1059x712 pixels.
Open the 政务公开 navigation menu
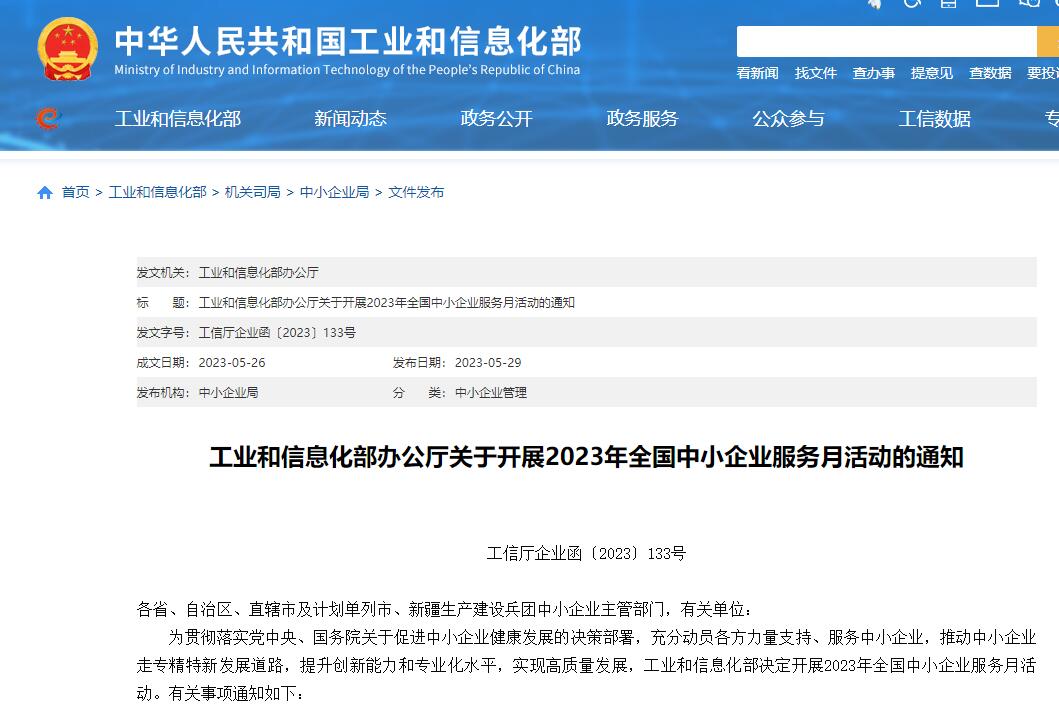[496, 119]
